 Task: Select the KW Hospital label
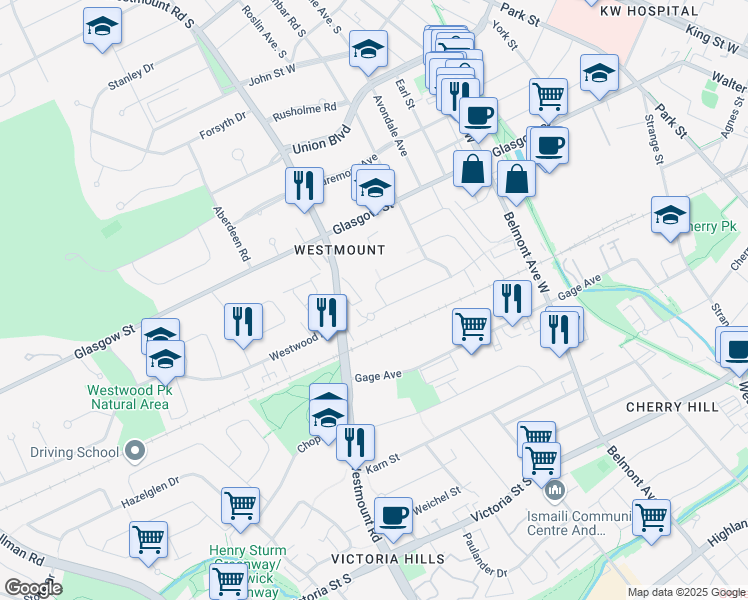coord(648,11)
